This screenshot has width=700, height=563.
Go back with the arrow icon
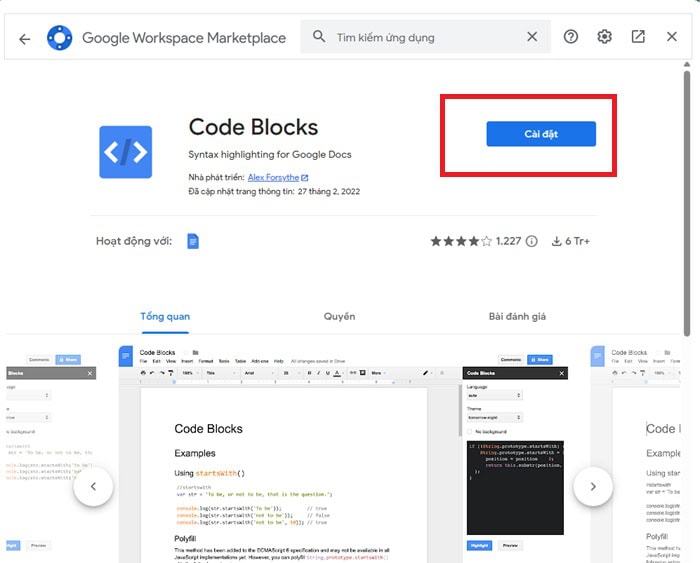coord(25,39)
